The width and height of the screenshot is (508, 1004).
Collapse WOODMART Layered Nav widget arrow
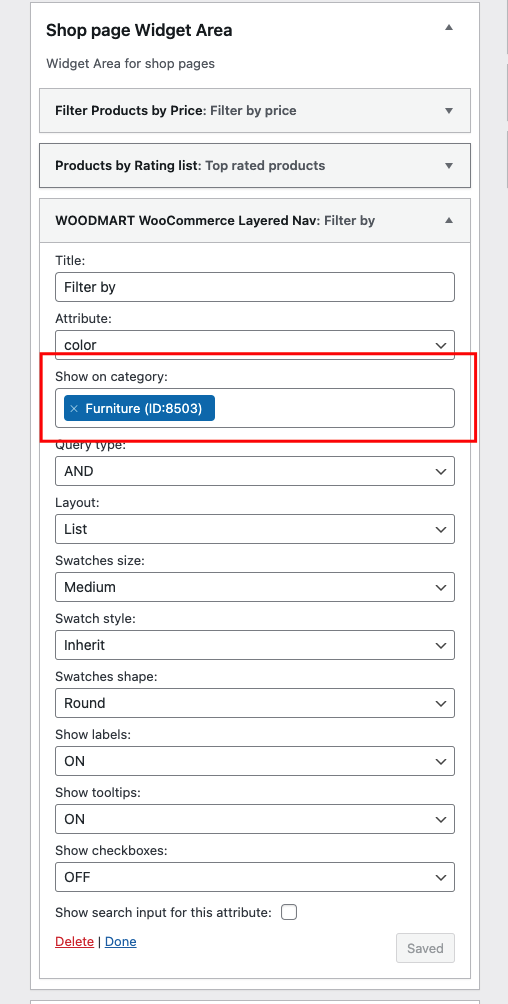pos(449,220)
